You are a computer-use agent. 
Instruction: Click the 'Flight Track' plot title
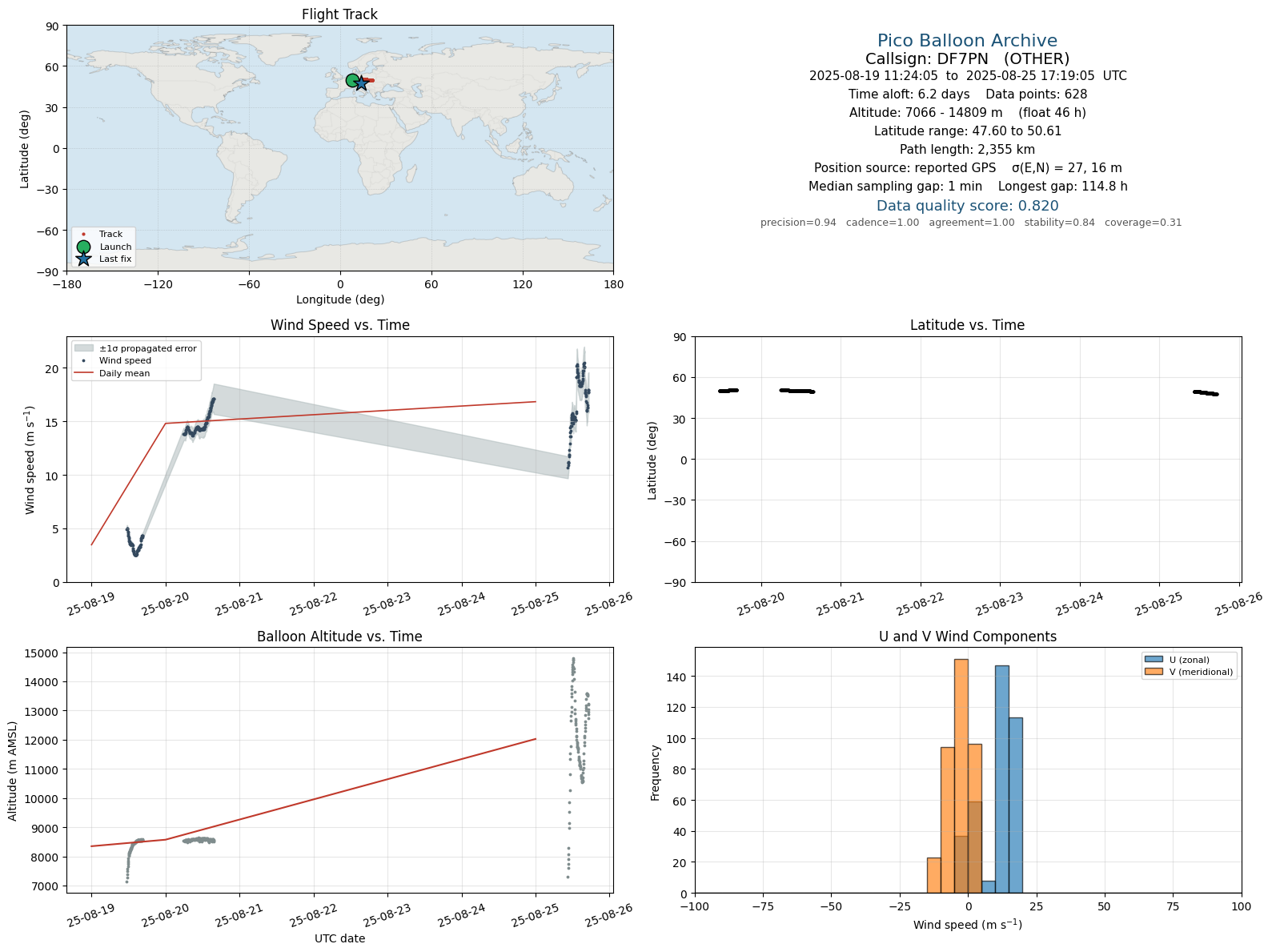pos(339,14)
